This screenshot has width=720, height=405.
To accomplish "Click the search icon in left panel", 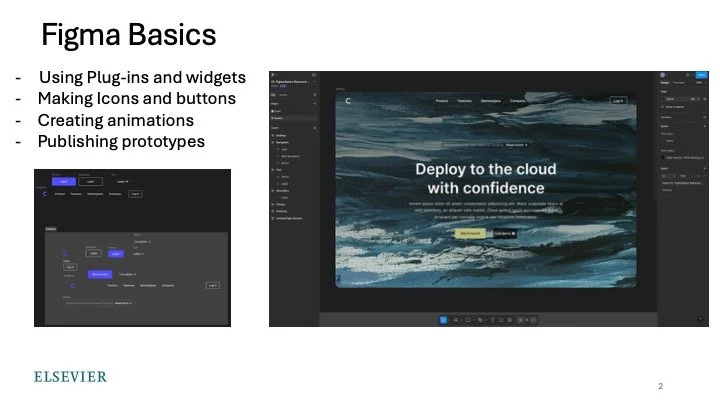I will coord(315,95).
